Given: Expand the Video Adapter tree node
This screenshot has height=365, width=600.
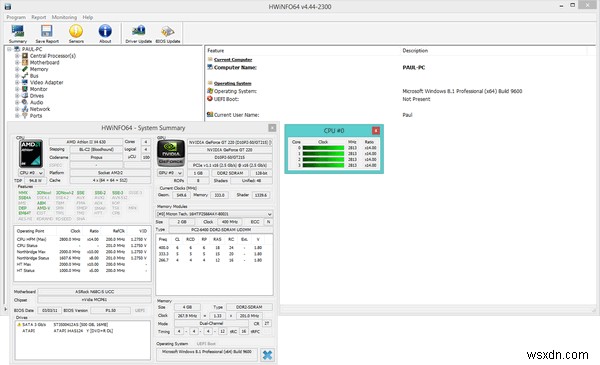Looking at the screenshot, I should 17,82.
